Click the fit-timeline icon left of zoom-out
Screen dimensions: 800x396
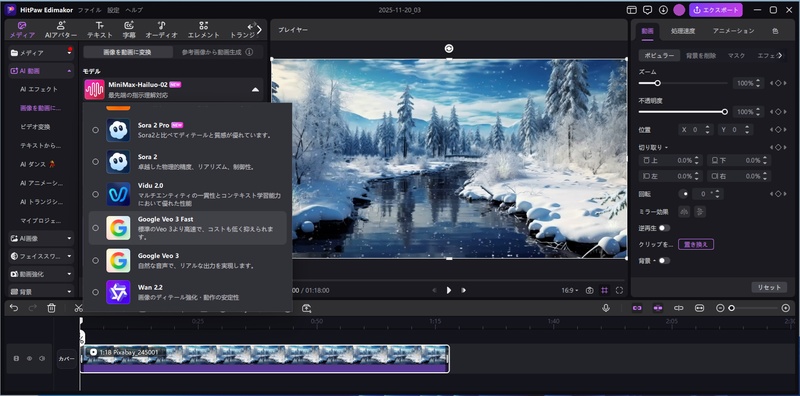click(699, 308)
